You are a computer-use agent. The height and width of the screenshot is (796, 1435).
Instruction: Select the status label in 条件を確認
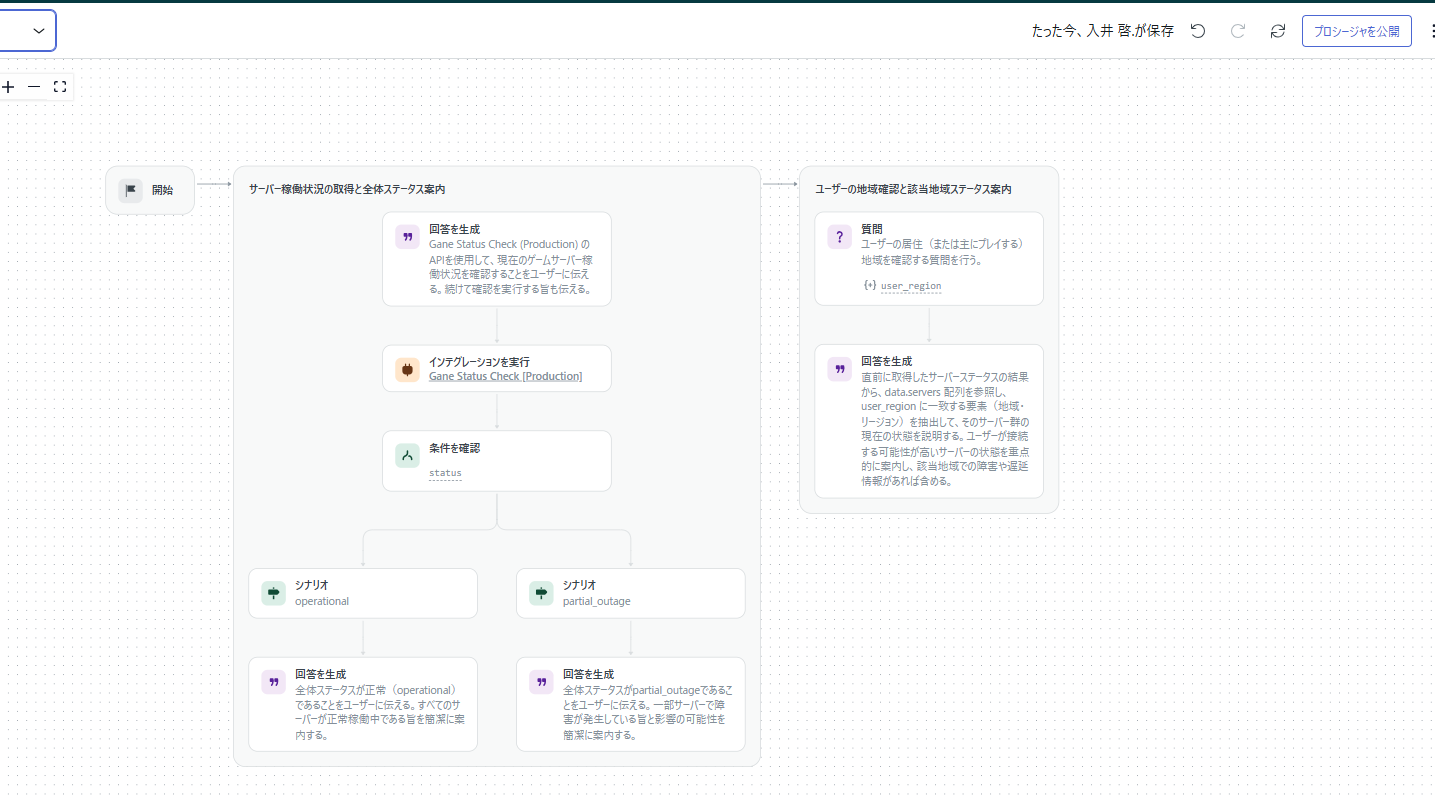[446, 473]
